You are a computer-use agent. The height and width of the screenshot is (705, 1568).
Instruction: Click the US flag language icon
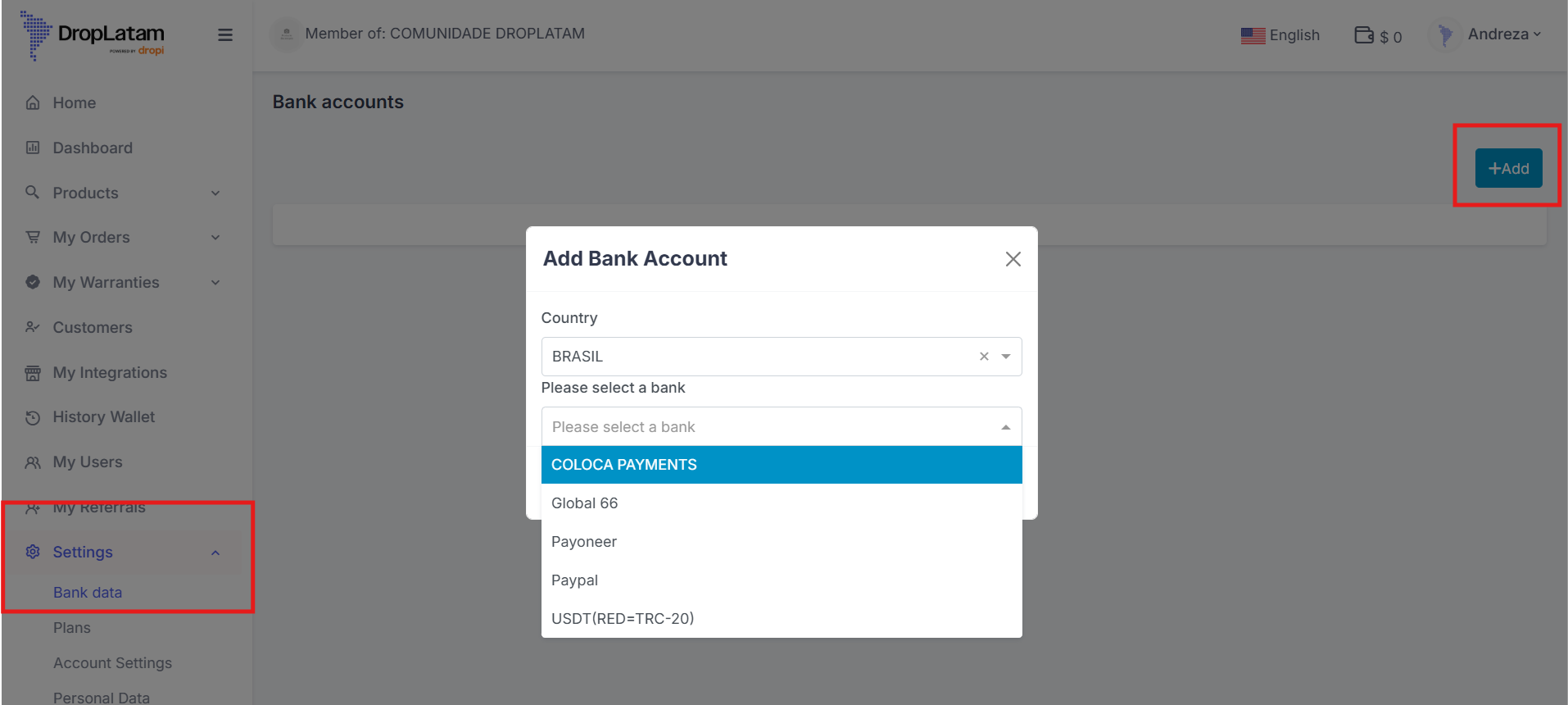click(x=1253, y=35)
